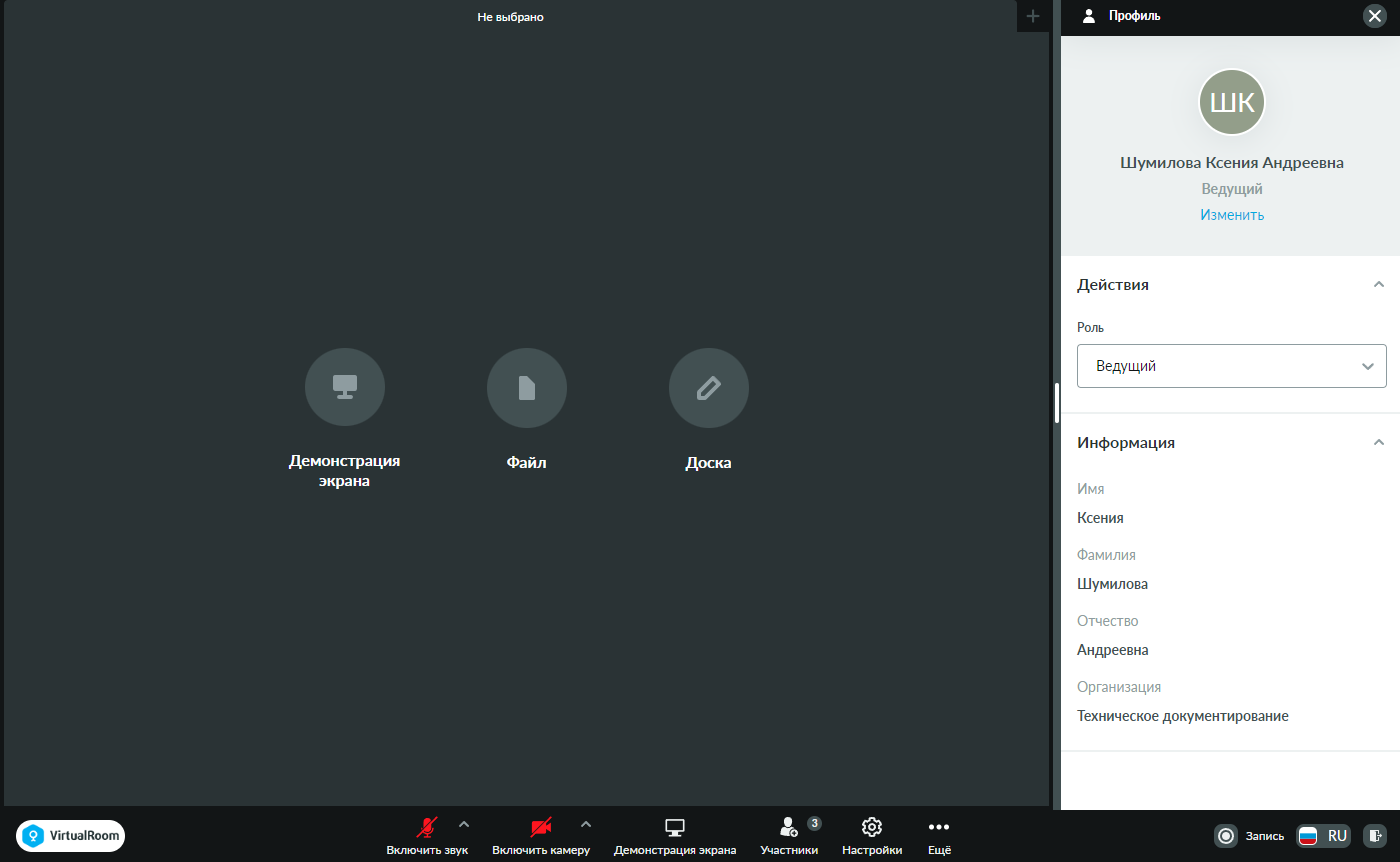This screenshot has height=862, width=1400.
Task: Click the VirtualRoom logo
Action: [x=71, y=835]
